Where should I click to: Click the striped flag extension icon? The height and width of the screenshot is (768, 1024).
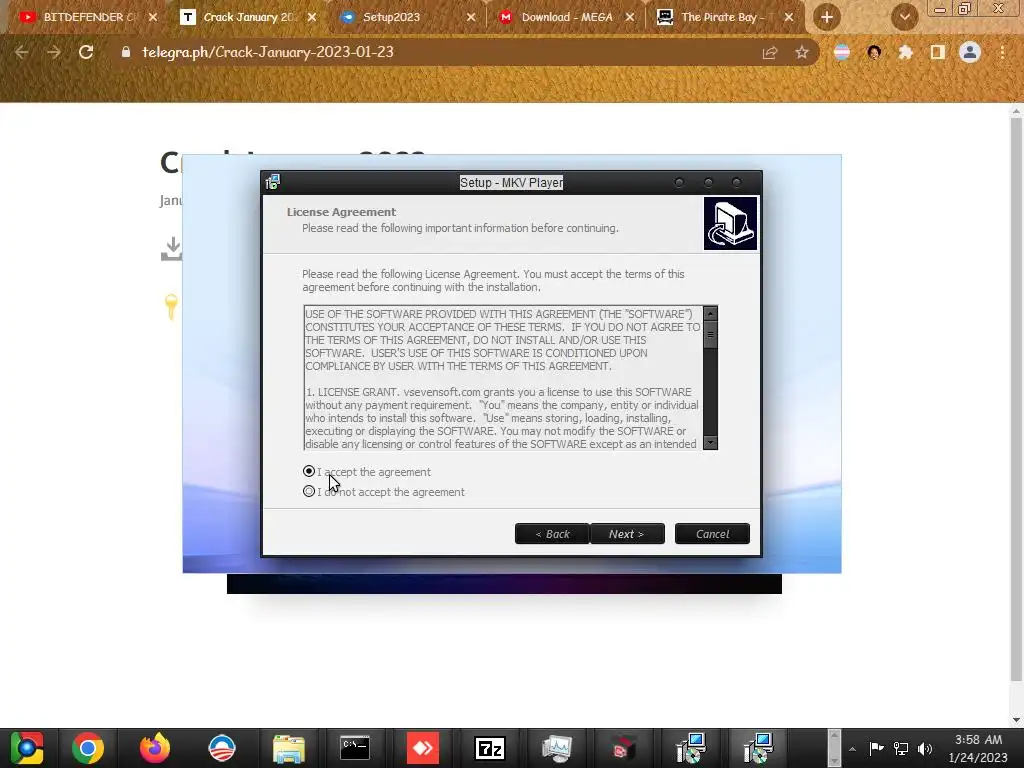[x=842, y=52]
